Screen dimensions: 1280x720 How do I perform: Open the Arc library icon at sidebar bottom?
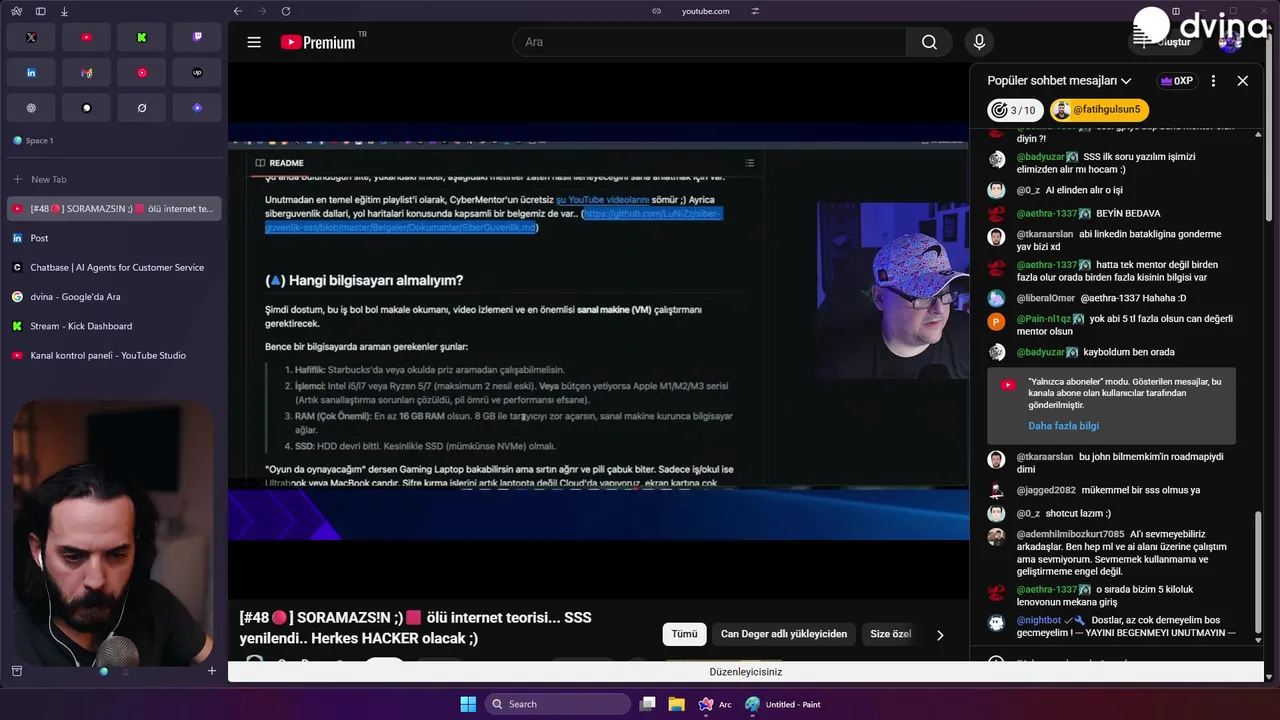point(17,671)
